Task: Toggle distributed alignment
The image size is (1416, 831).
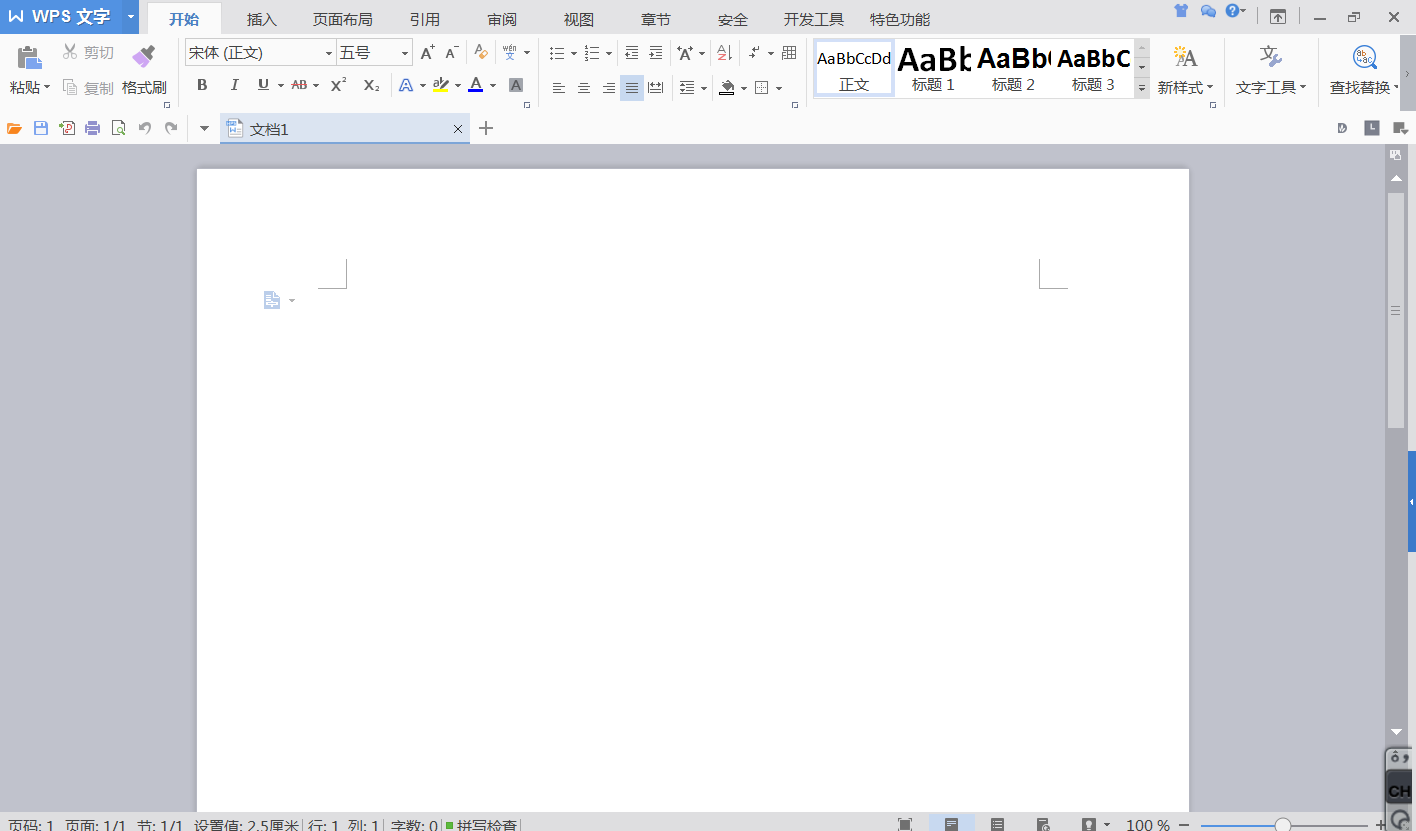Action: tap(656, 88)
